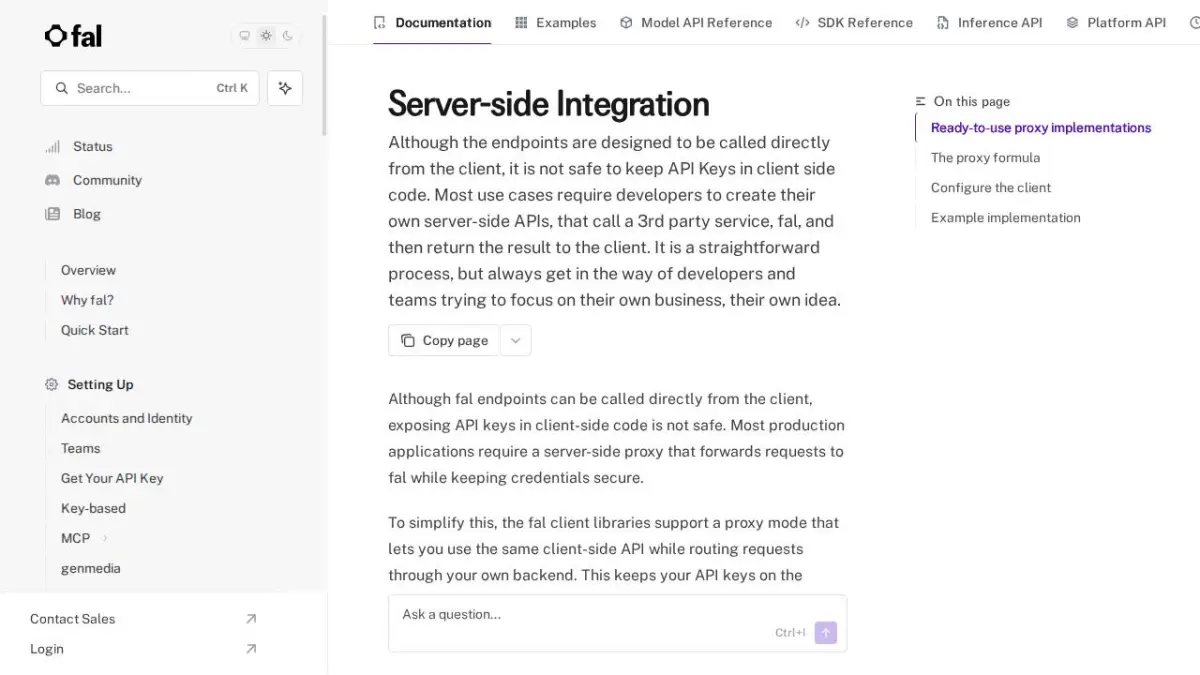
Task: Submit question with purple arrow button
Action: pos(825,633)
